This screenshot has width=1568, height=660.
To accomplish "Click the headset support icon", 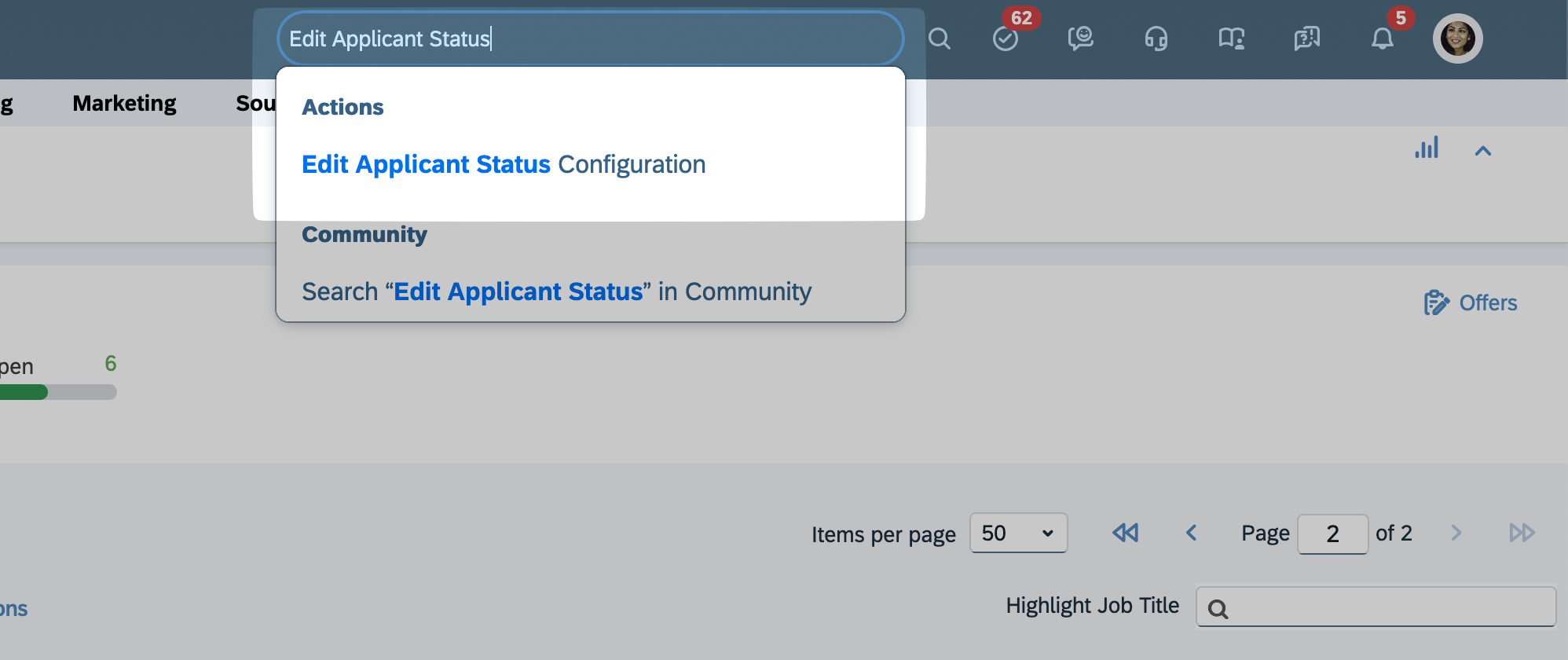I will click(x=1156, y=38).
